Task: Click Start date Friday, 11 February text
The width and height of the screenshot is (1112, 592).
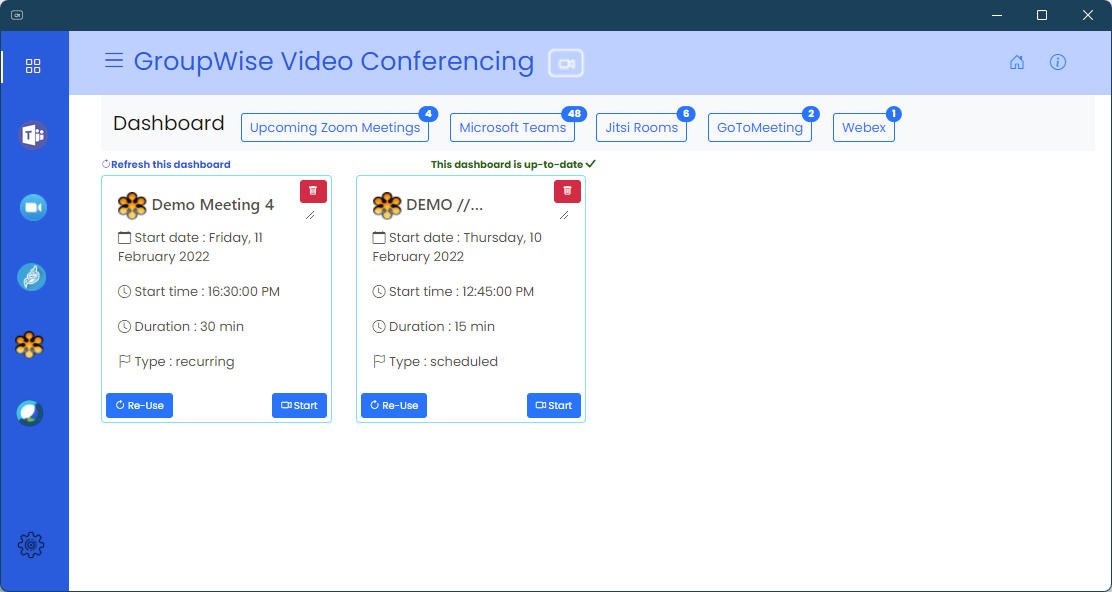Action: (x=190, y=247)
